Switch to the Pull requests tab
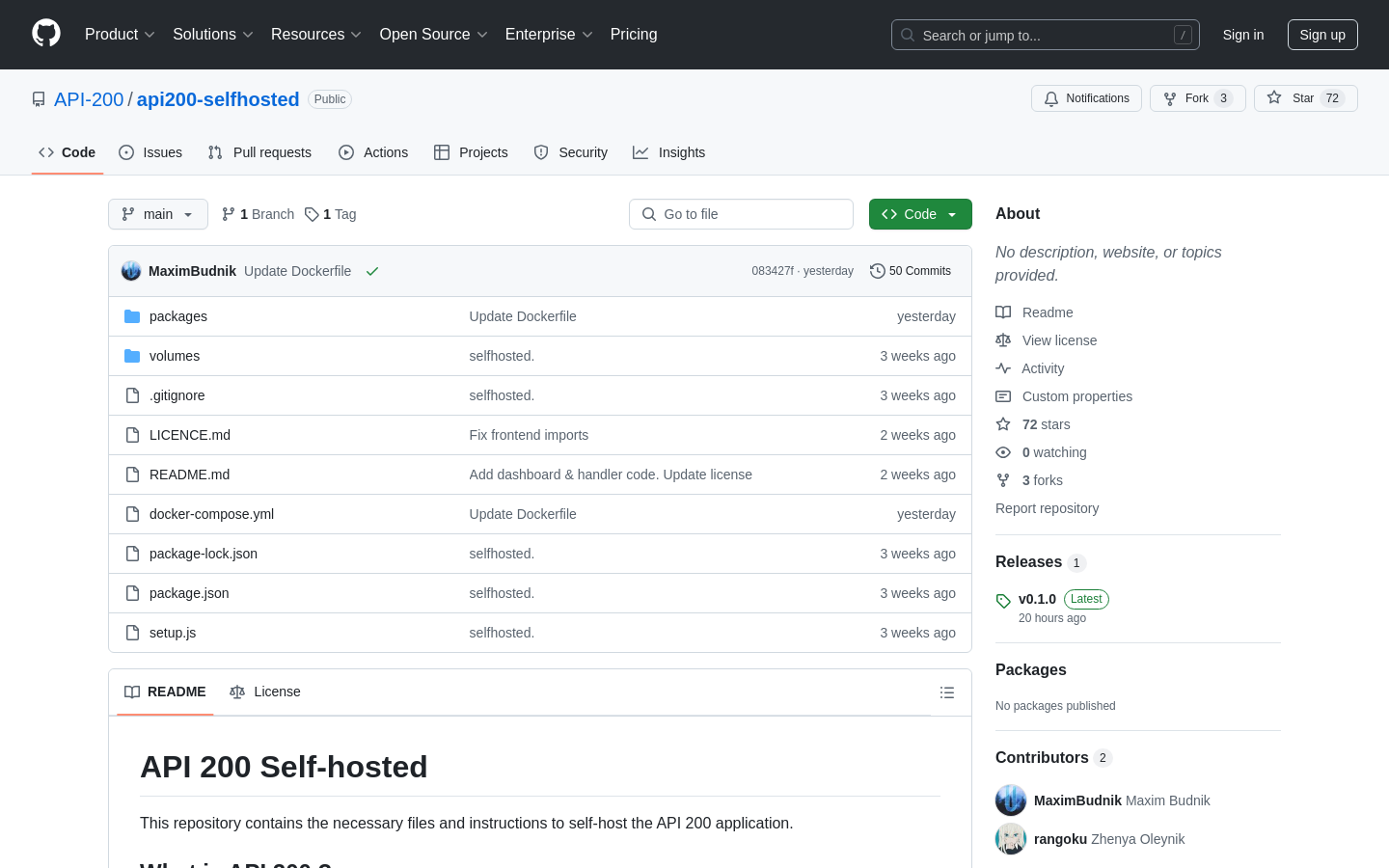The height and width of the screenshot is (868, 1389). click(259, 152)
